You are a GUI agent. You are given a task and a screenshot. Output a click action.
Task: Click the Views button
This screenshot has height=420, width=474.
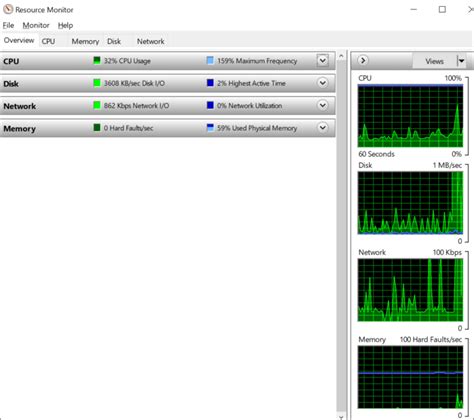coord(434,61)
